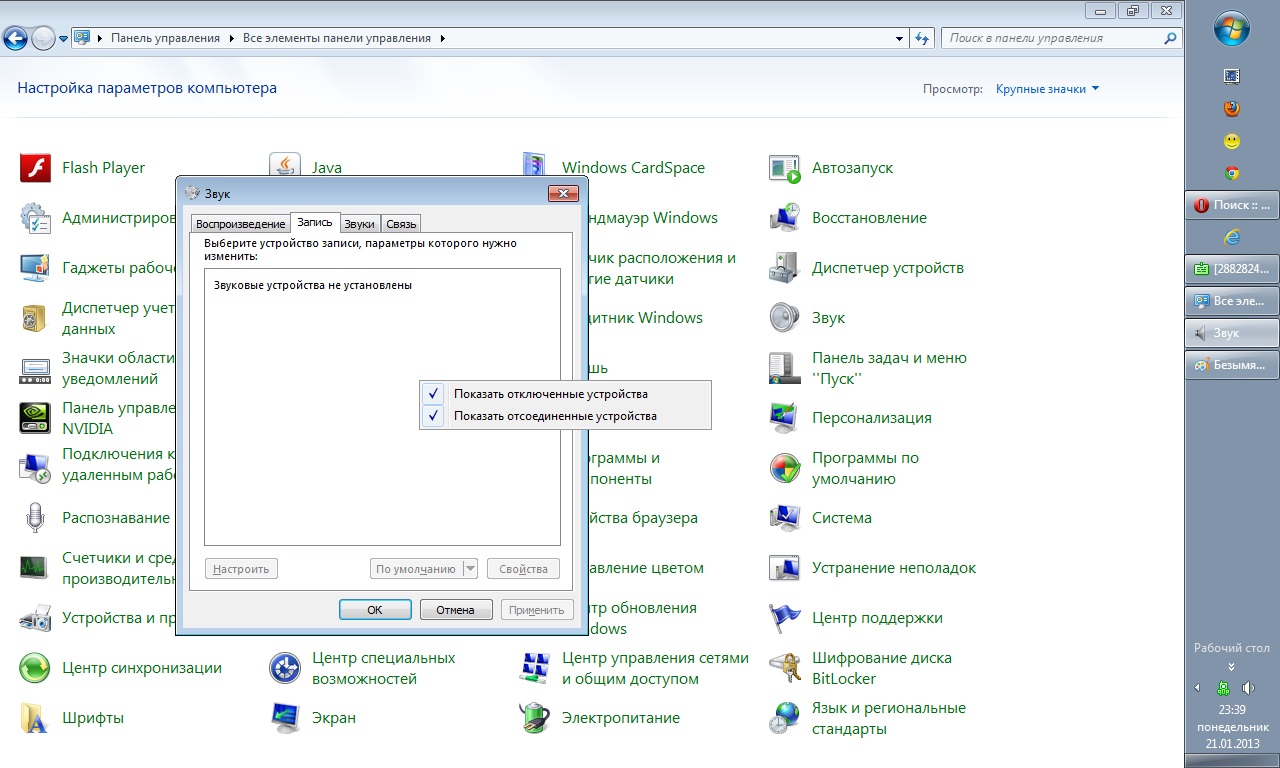Viewport: 1280px width, 768px height.
Task: Click the Электропитание power options icon
Action: (535, 718)
